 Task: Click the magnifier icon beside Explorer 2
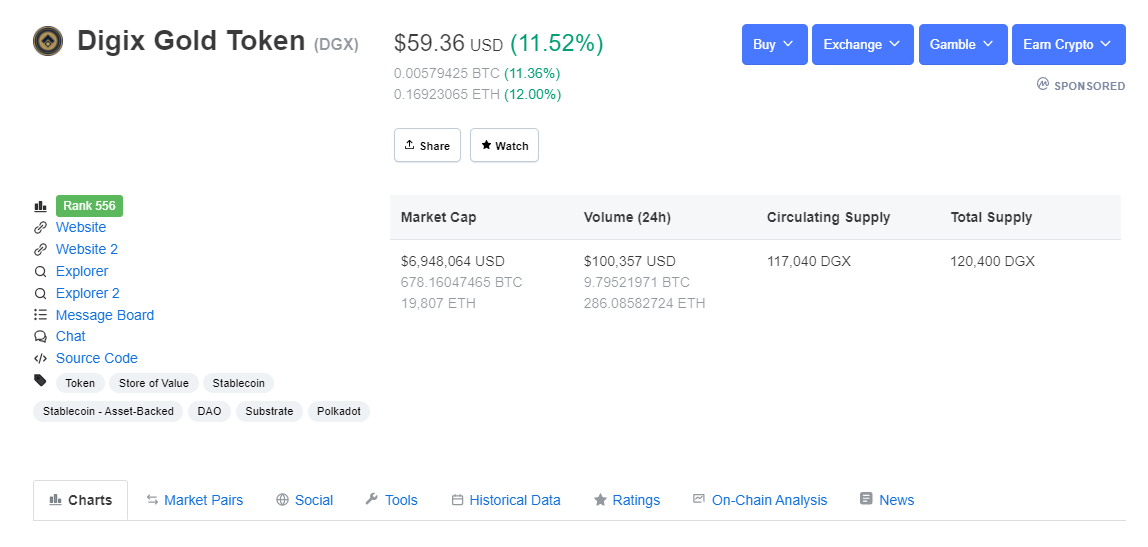(40, 294)
